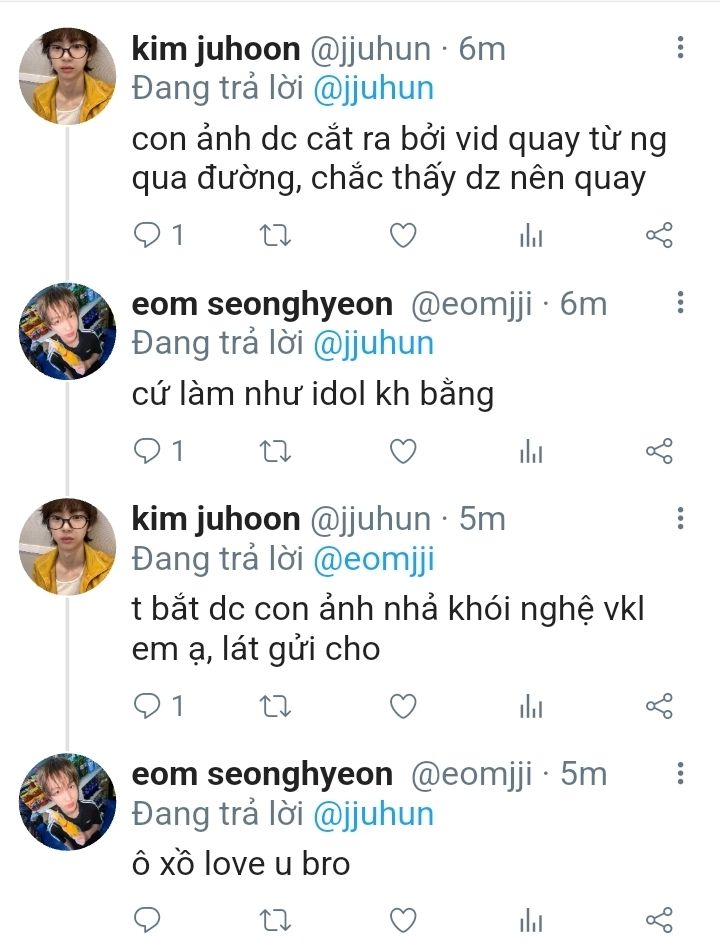Share the 'cứ làm như idol kh bằng' tweet

[659, 452]
